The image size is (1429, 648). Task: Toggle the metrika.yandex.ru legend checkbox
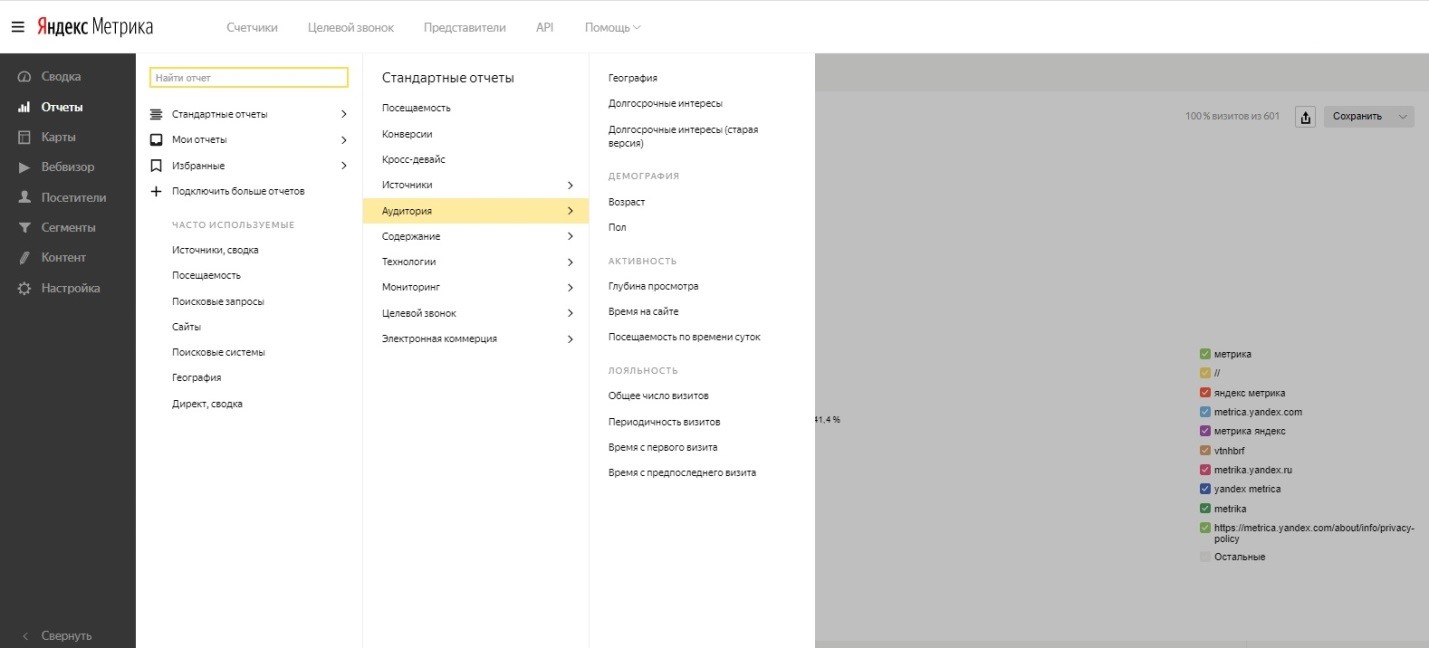click(1205, 470)
